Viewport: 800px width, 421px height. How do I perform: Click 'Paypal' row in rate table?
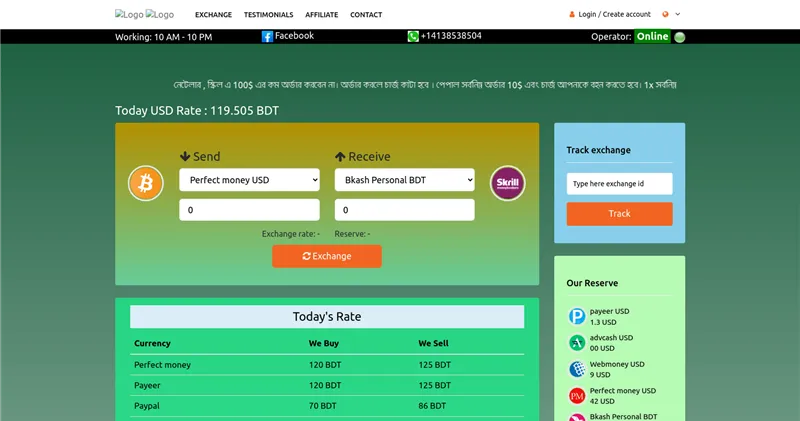tap(327, 406)
